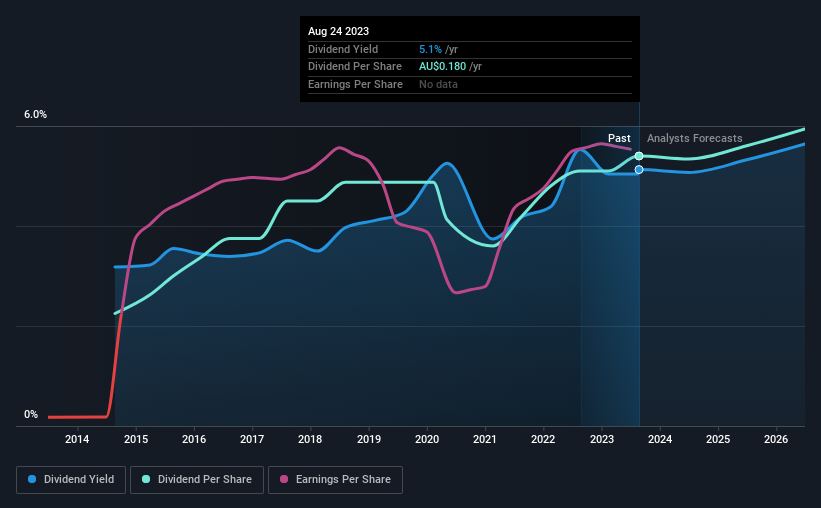Toggle the Dividend Yield legend button
This screenshot has width=821, height=508.
point(71,480)
